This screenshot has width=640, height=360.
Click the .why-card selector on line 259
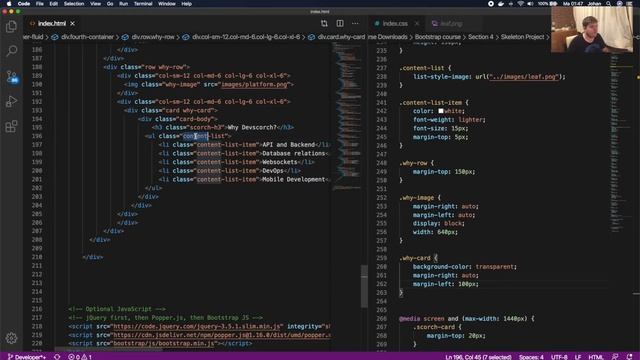[x=415, y=258]
